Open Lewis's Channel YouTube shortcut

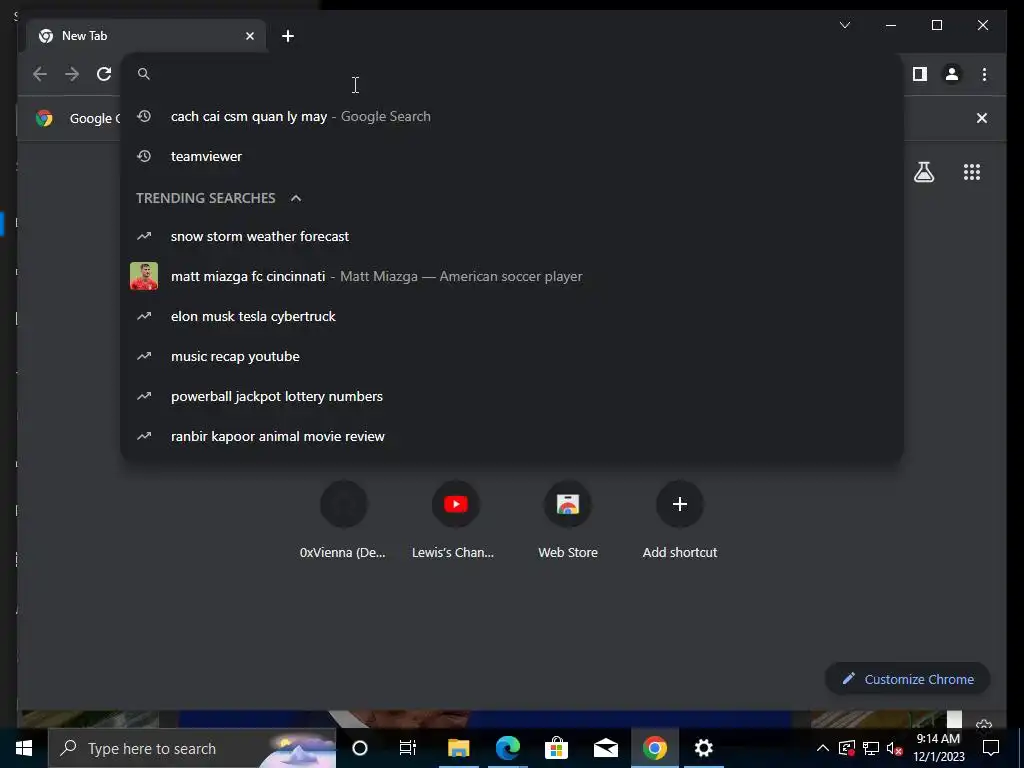pyautogui.click(x=455, y=520)
